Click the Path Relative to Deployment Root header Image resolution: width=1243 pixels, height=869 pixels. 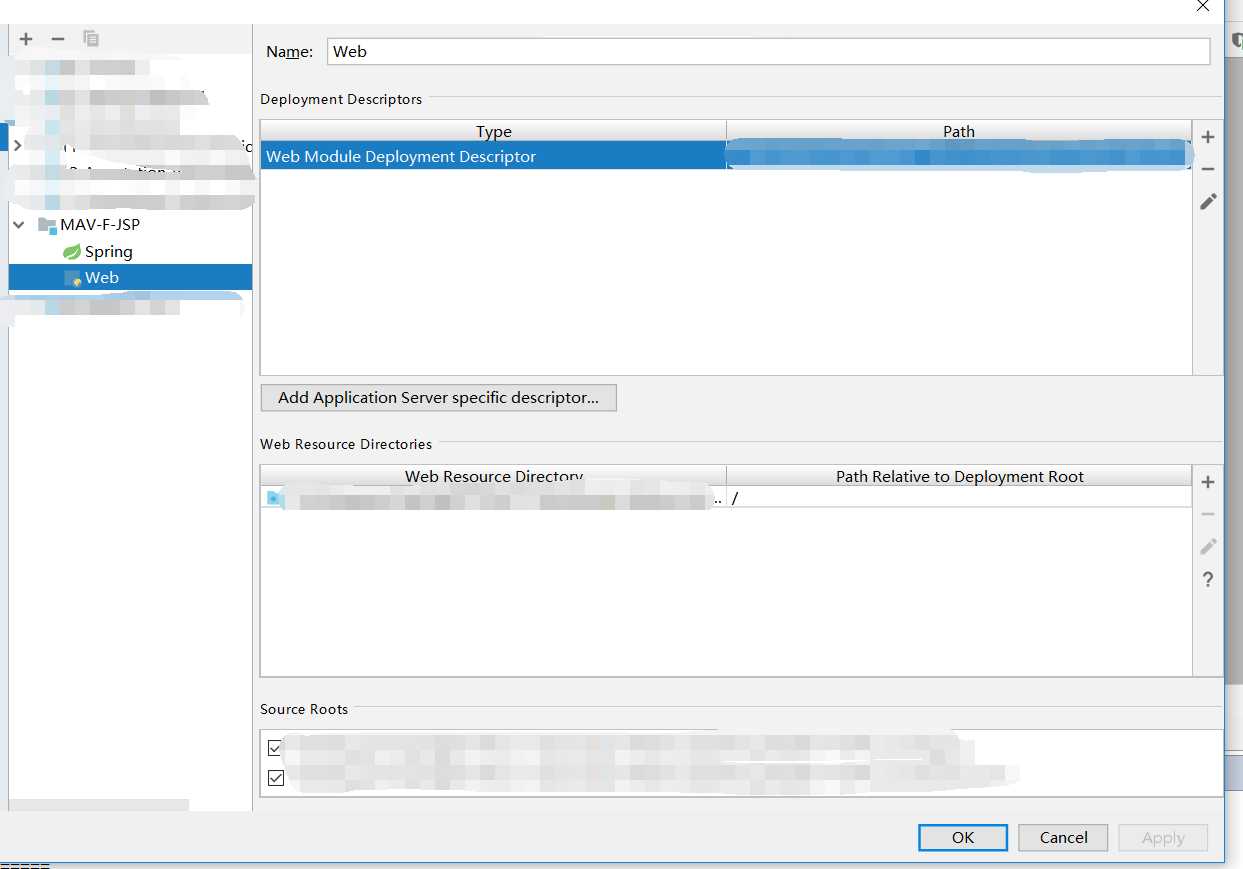[x=959, y=477]
